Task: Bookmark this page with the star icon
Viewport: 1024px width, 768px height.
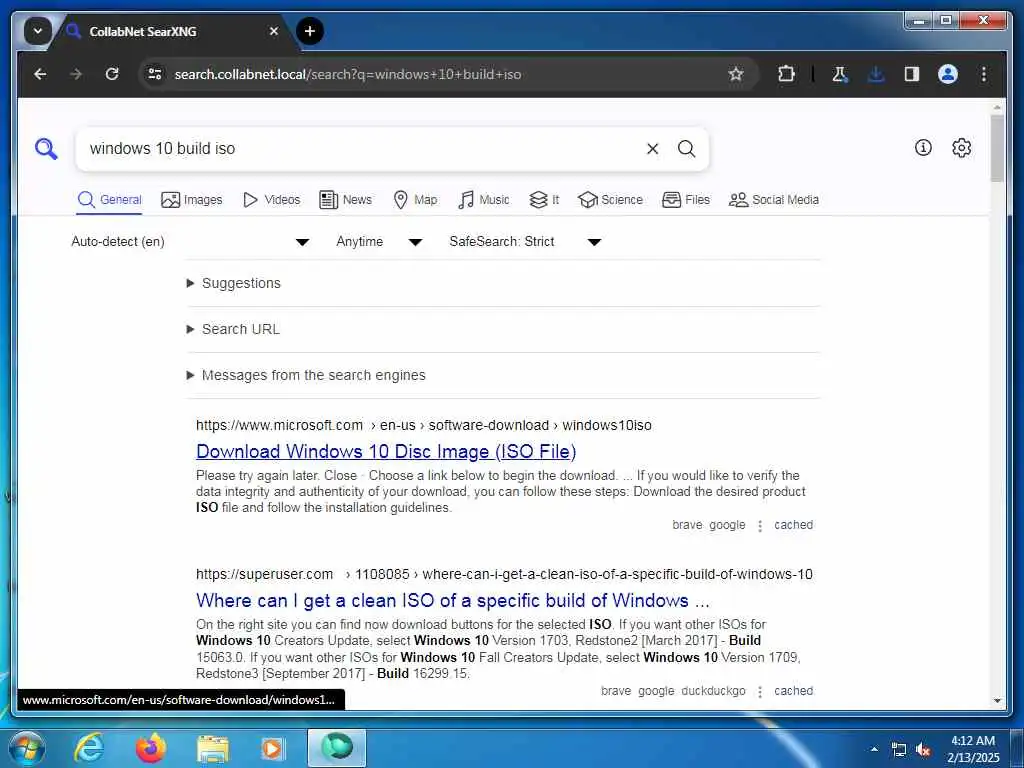Action: pyautogui.click(x=736, y=74)
